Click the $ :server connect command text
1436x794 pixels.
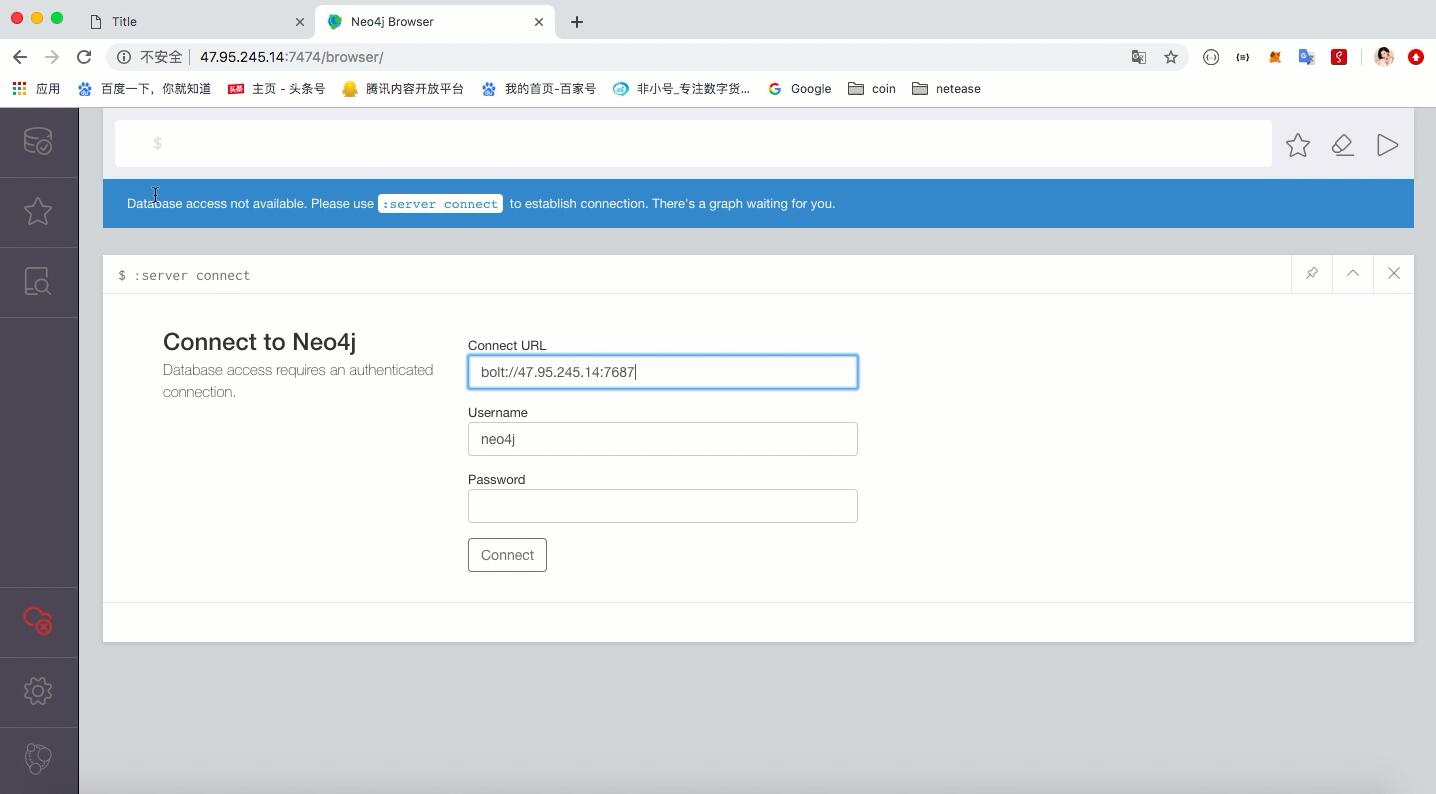click(x=184, y=275)
